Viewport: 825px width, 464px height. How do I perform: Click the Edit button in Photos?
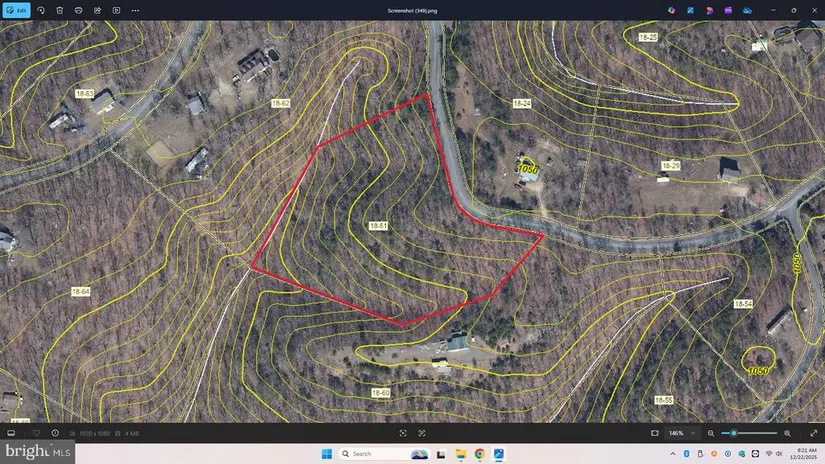click(17, 10)
